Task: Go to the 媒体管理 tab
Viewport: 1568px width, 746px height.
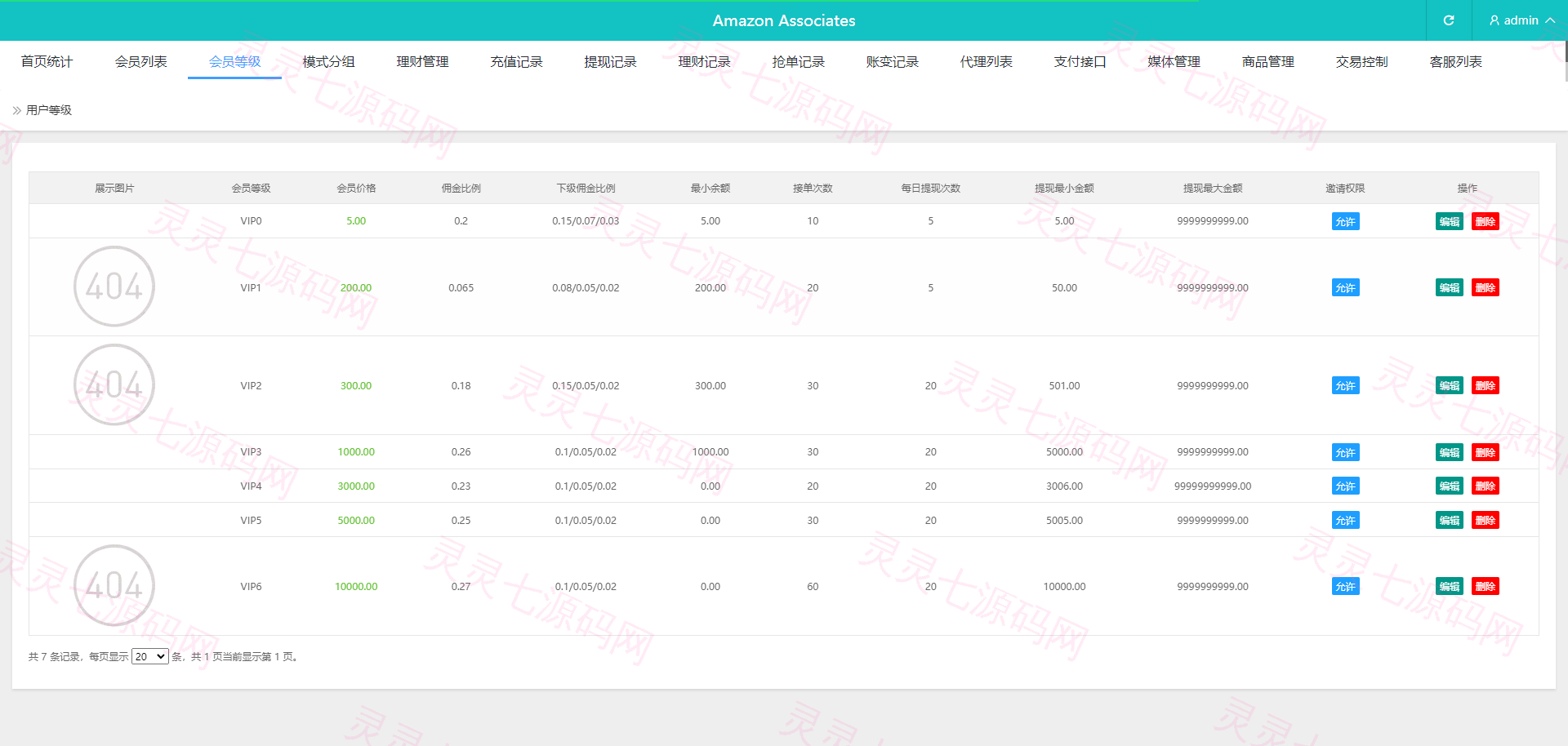Action: (x=1174, y=62)
